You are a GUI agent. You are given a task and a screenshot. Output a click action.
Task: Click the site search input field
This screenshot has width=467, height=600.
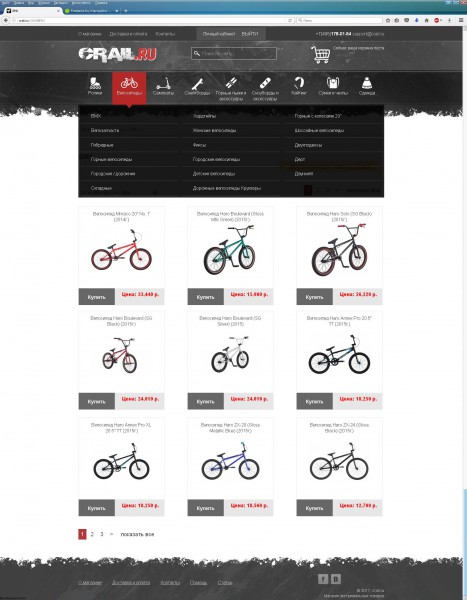point(234,54)
